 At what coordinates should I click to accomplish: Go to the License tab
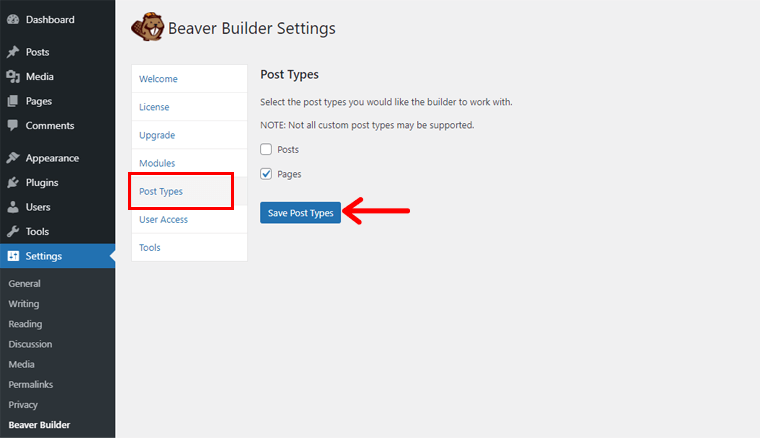pos(154,107)
